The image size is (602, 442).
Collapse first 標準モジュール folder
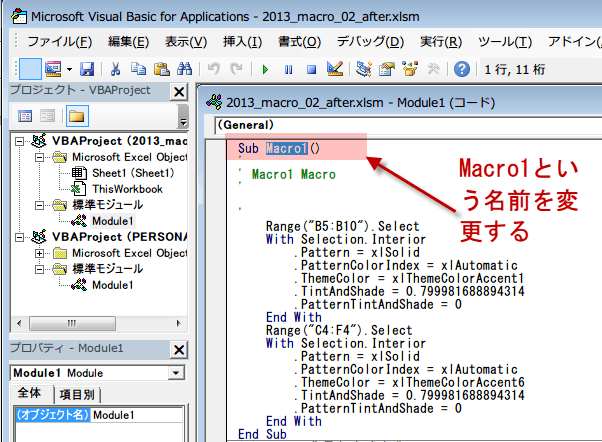tap(39, 205)
